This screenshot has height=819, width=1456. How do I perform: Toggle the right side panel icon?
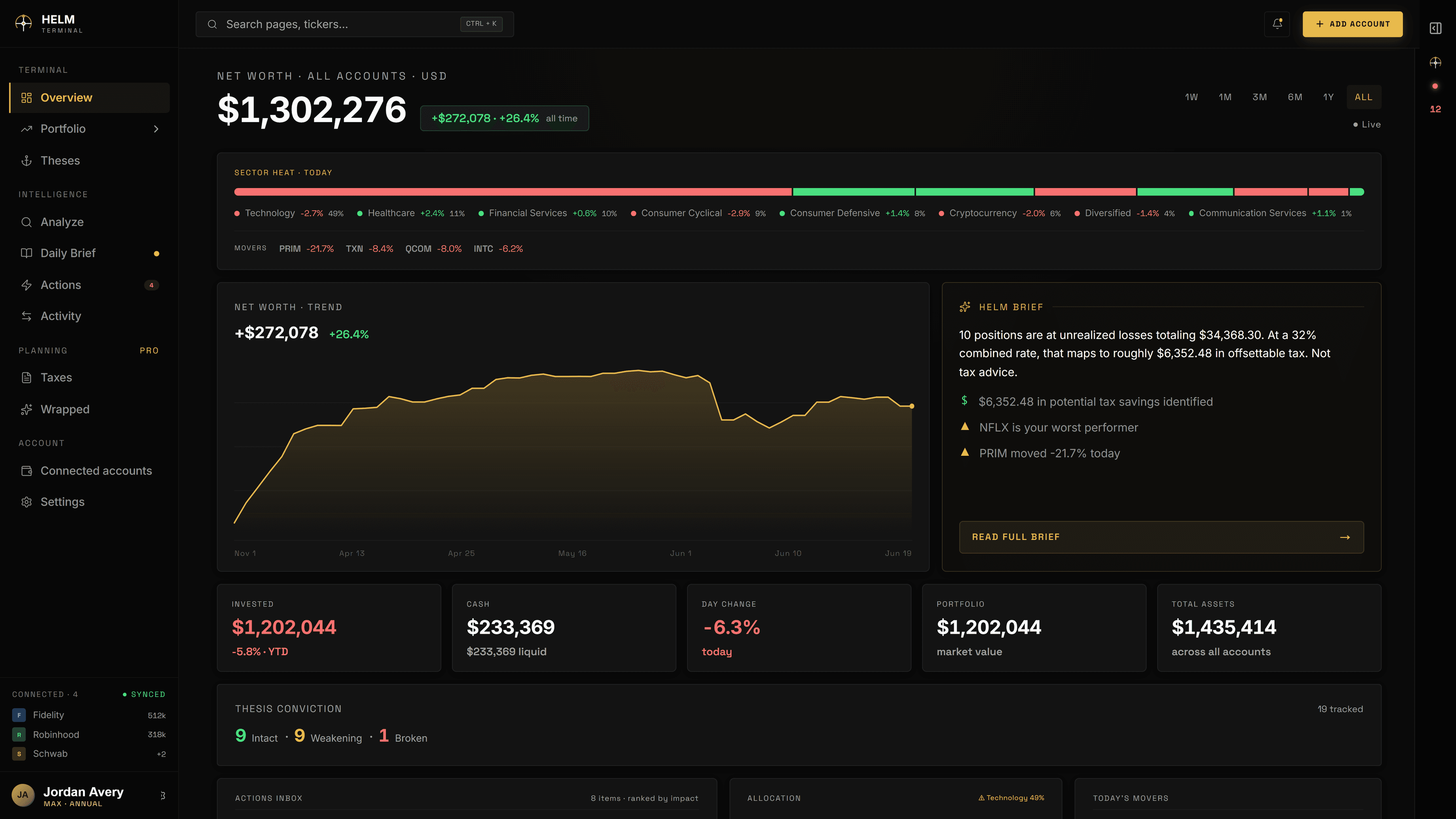click(x=1436, y=28)
